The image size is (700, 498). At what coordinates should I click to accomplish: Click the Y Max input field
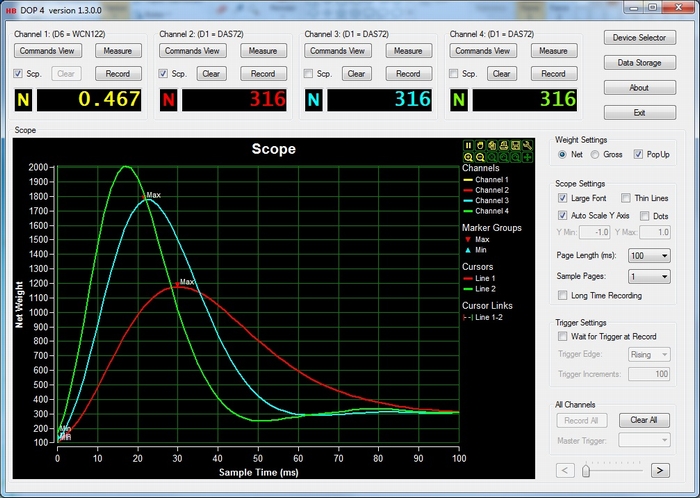click(655, 232)
